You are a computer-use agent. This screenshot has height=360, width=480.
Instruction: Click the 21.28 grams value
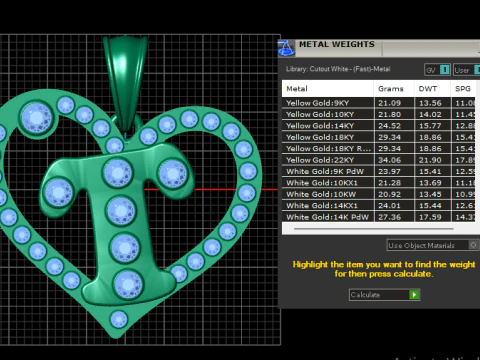(x=389, y=183)
